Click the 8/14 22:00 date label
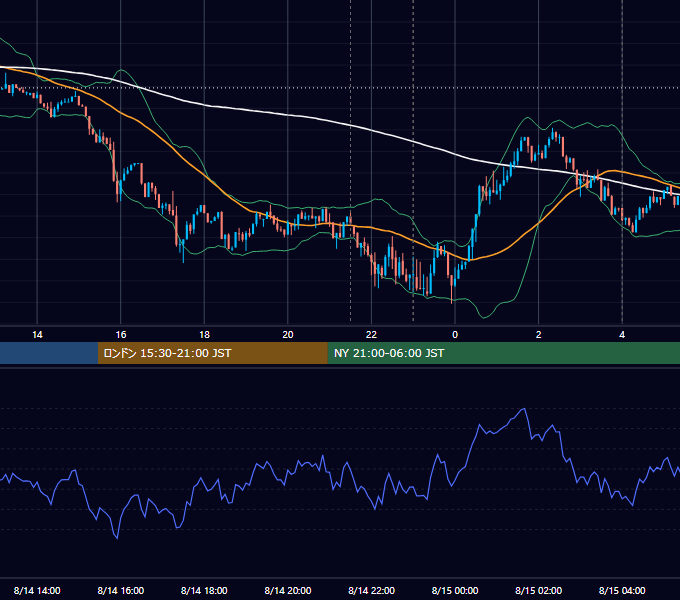The width and height of the screenshot is (680, 600). 371,590
